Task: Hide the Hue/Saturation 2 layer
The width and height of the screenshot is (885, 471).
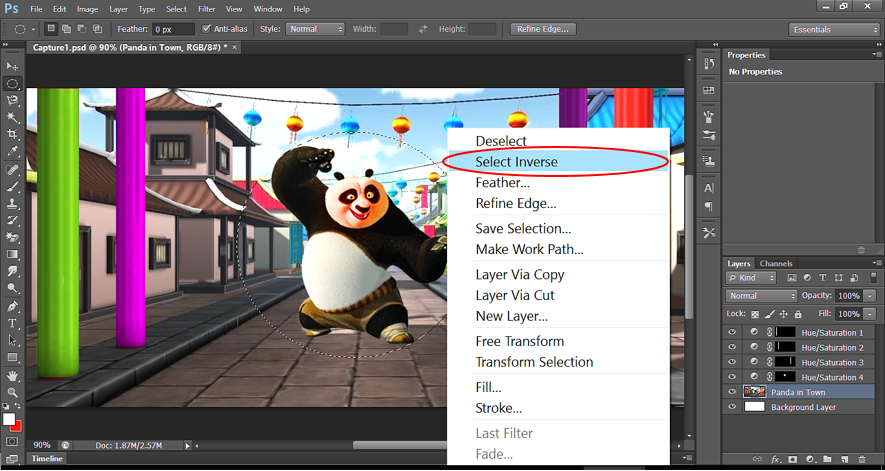Action: [x=732, y=347]
